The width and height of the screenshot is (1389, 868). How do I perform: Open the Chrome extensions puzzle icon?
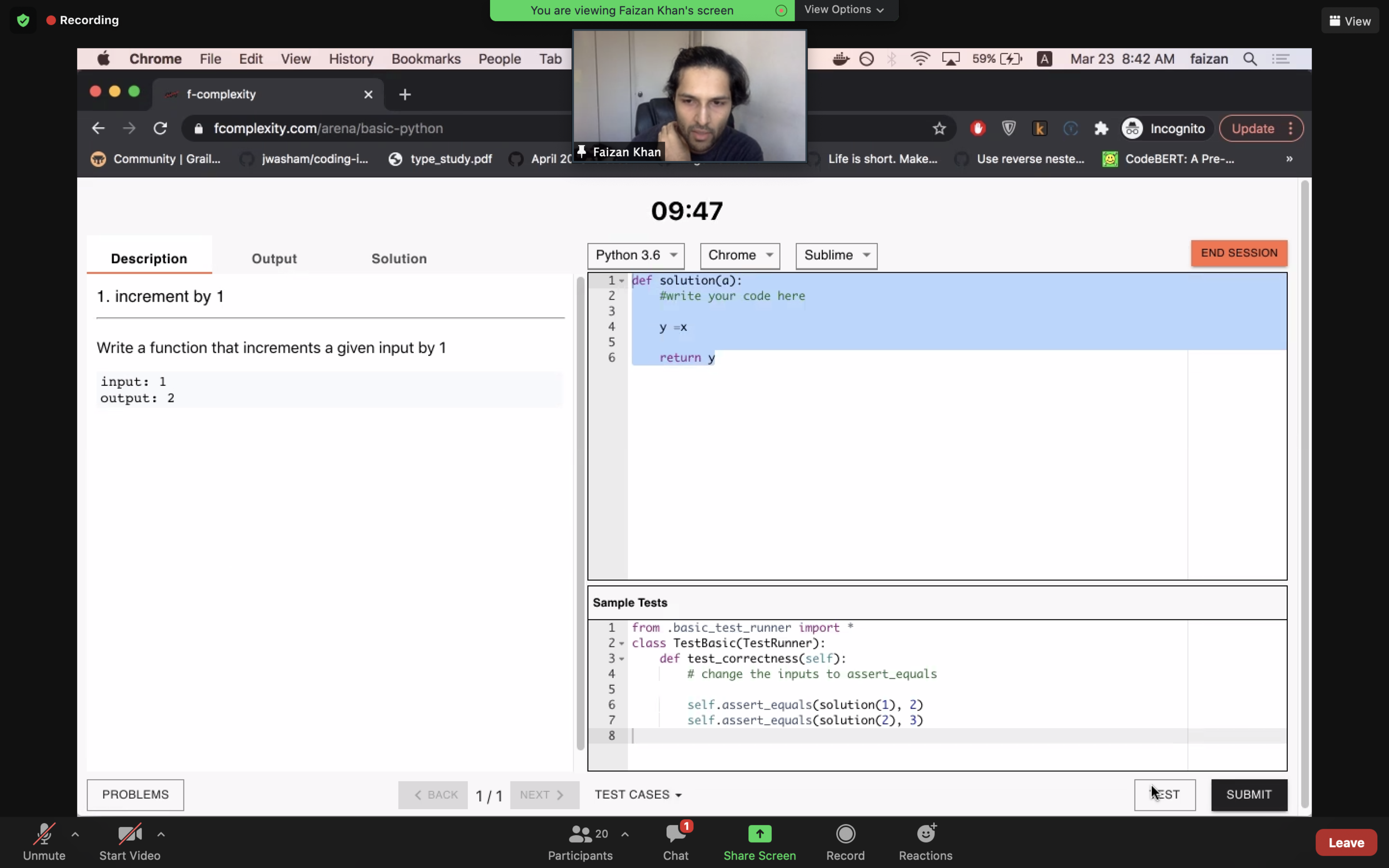(x=1101, y=128)
